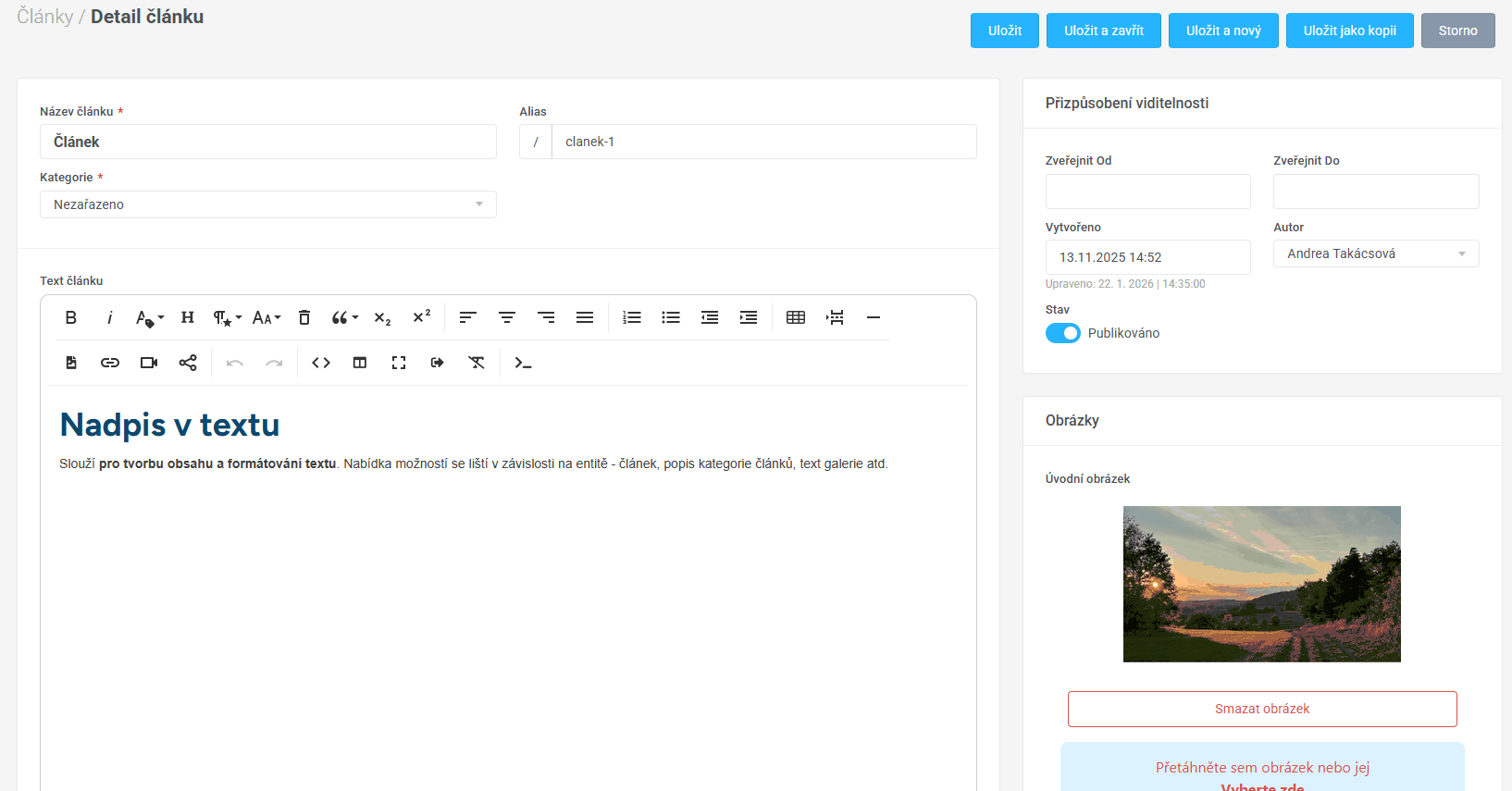Apply italic formatting to text
This screenshot has height=791, width=1512.
click(110, 317)
